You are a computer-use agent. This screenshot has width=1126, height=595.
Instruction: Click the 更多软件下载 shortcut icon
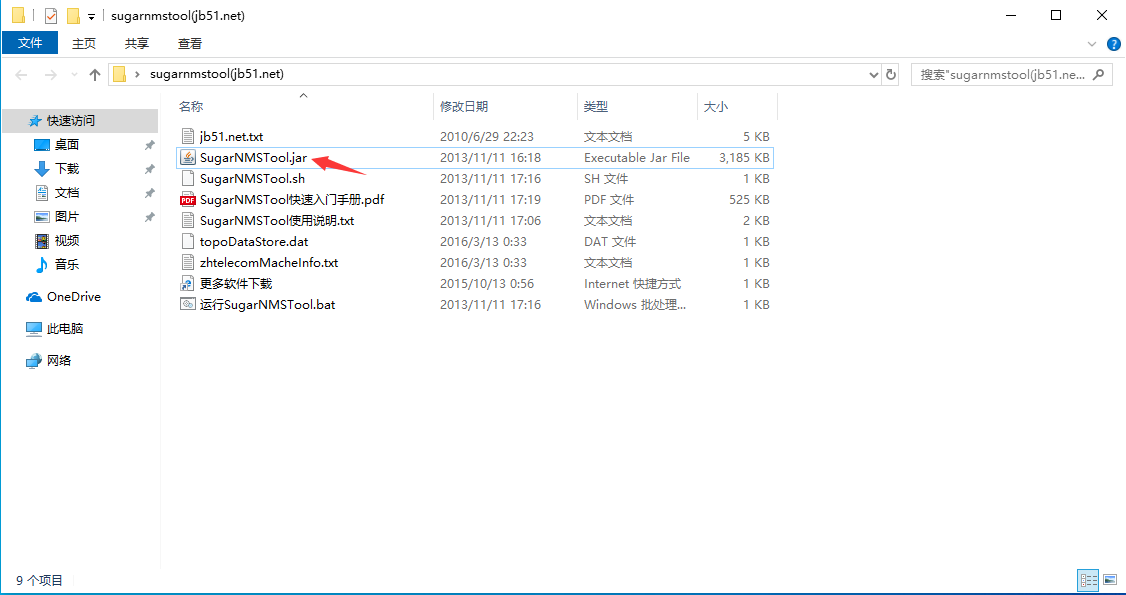pos(187,284)
